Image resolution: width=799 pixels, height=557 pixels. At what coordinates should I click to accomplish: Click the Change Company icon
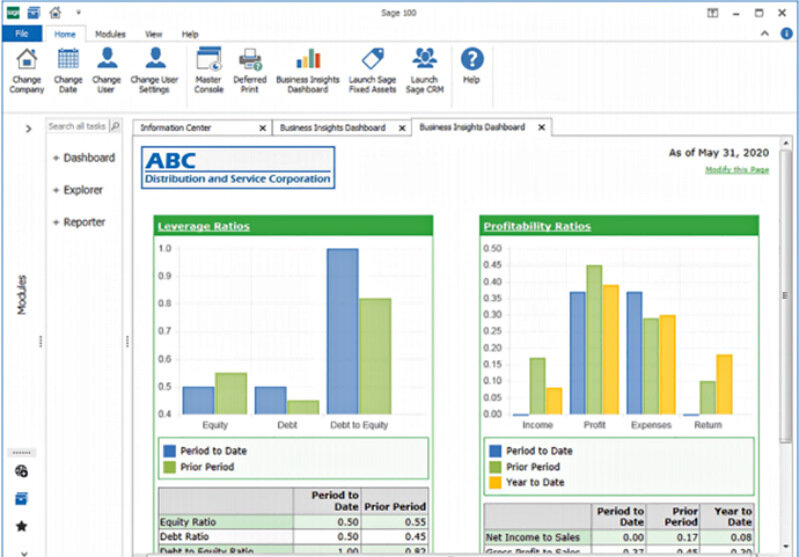27,69
